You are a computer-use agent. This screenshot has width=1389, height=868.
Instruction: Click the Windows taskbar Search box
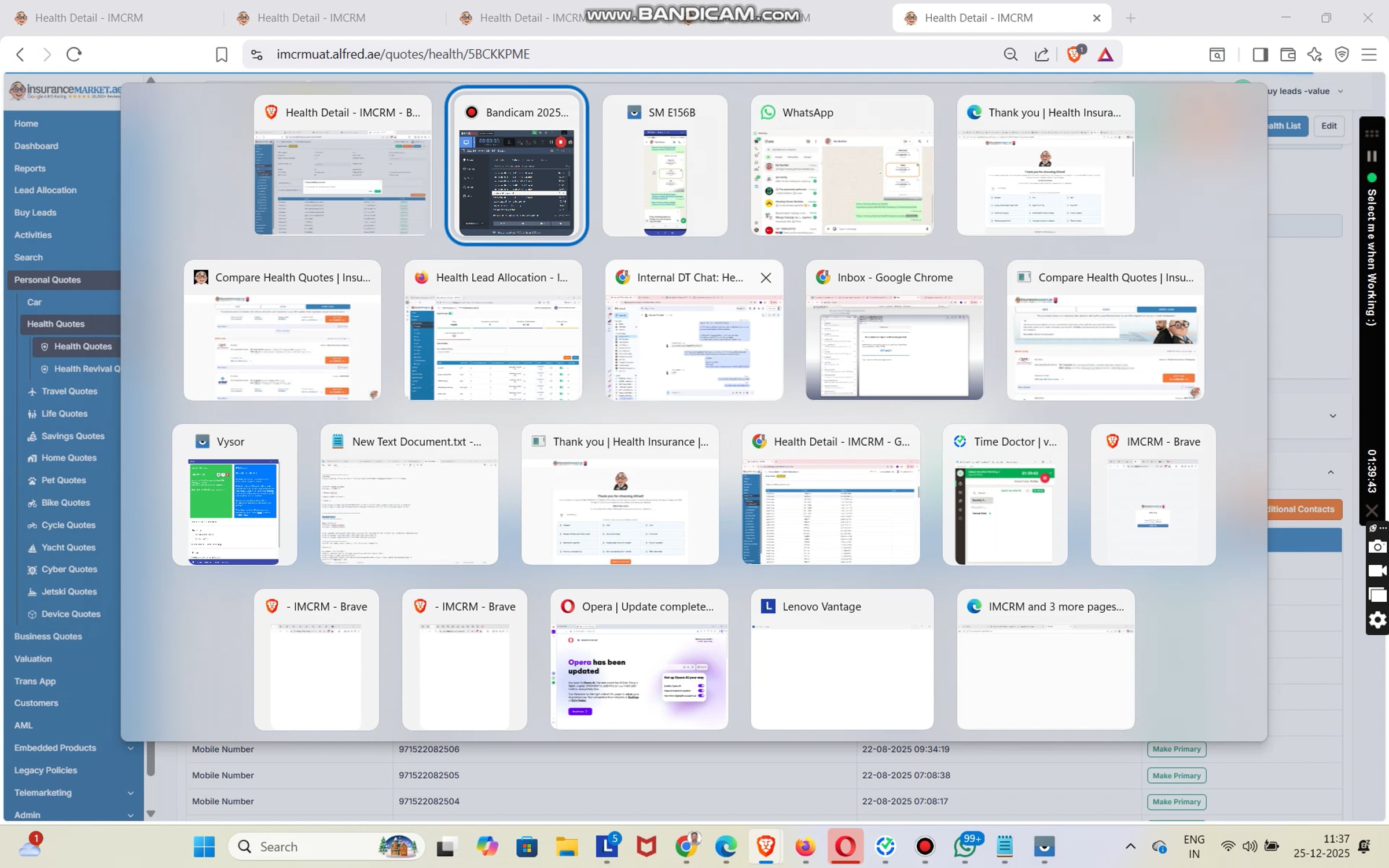tap(326, 847)
